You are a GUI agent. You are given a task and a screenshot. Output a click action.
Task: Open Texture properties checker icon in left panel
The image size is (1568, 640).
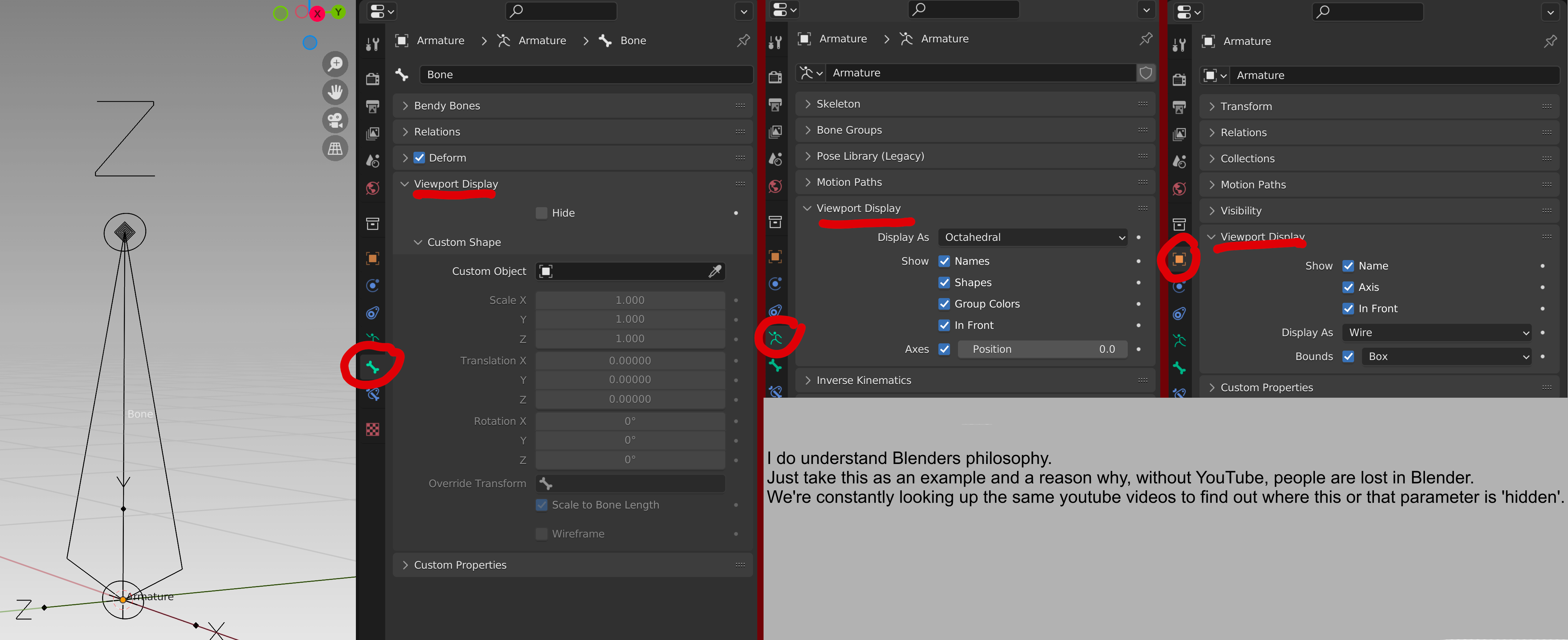click(373, 429)
